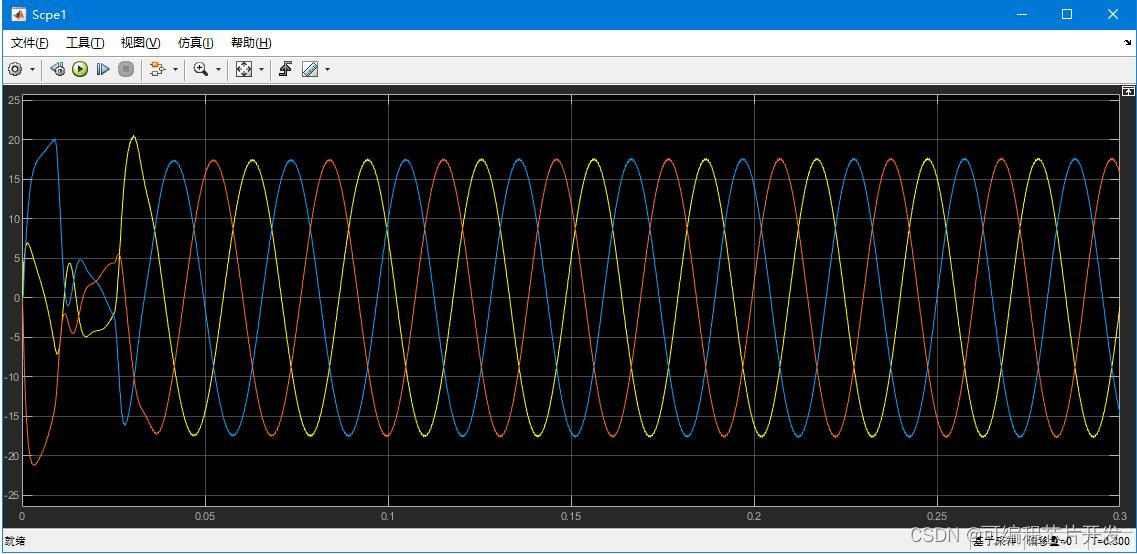The height and width of the screenshot is (554, 1137).
Task: Minimize the Scpe1 window
Action: click(x=1022, y=15)
